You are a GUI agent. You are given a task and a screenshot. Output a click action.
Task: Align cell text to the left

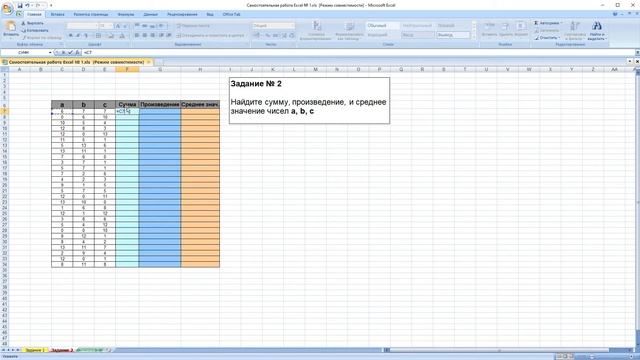click(137, 36)
